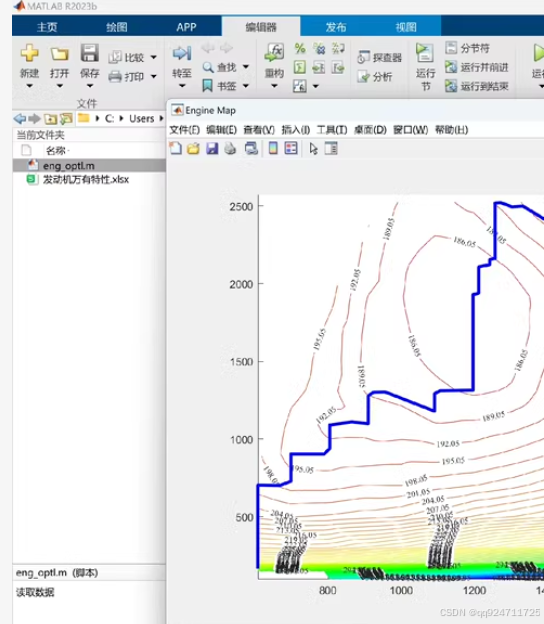This screenshot has width=544, height=624.
Task: Click the C: drive path segment
Action: pyautogui.click(x=109, y=118)
